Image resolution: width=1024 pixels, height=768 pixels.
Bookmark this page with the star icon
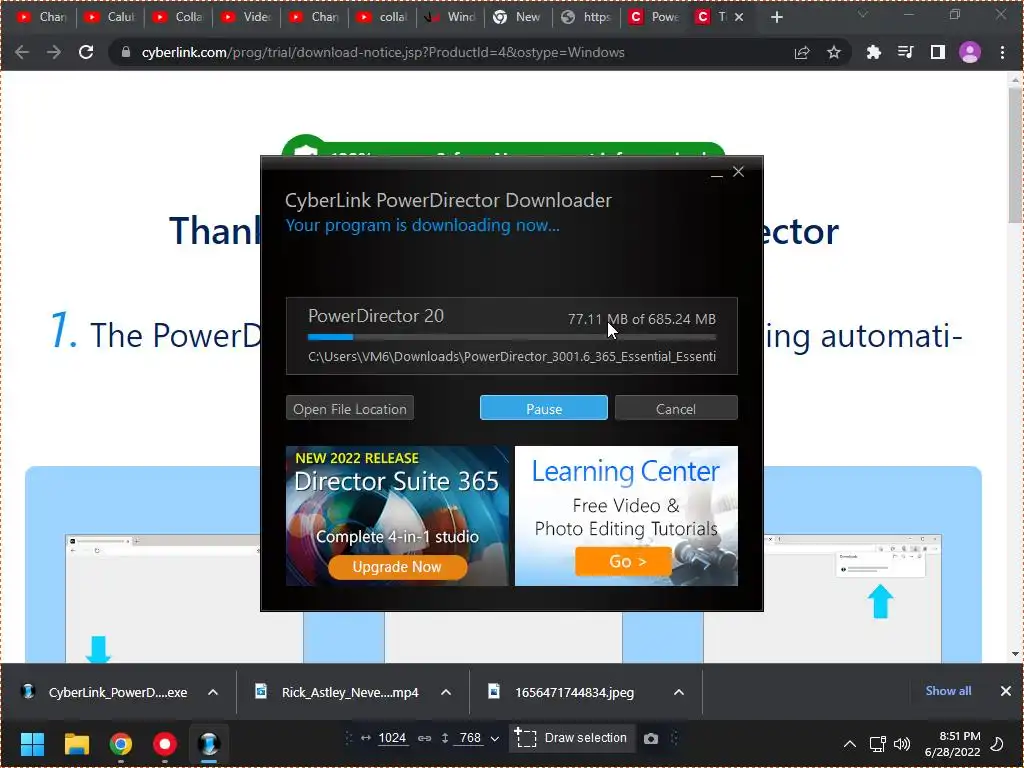pyautogui.click(x=833, y=52)
